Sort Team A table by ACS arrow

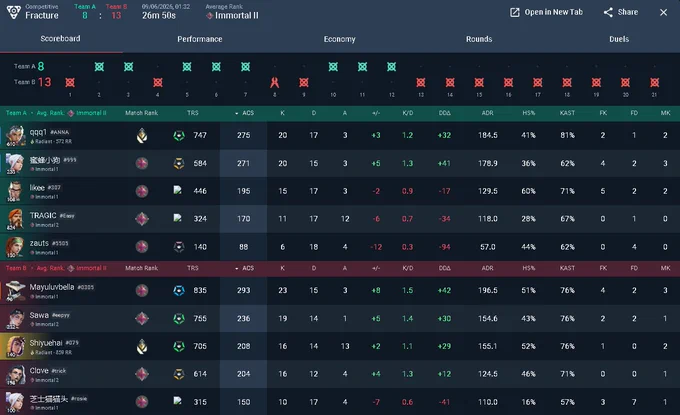pyautogui.click(x=236, y=113)
